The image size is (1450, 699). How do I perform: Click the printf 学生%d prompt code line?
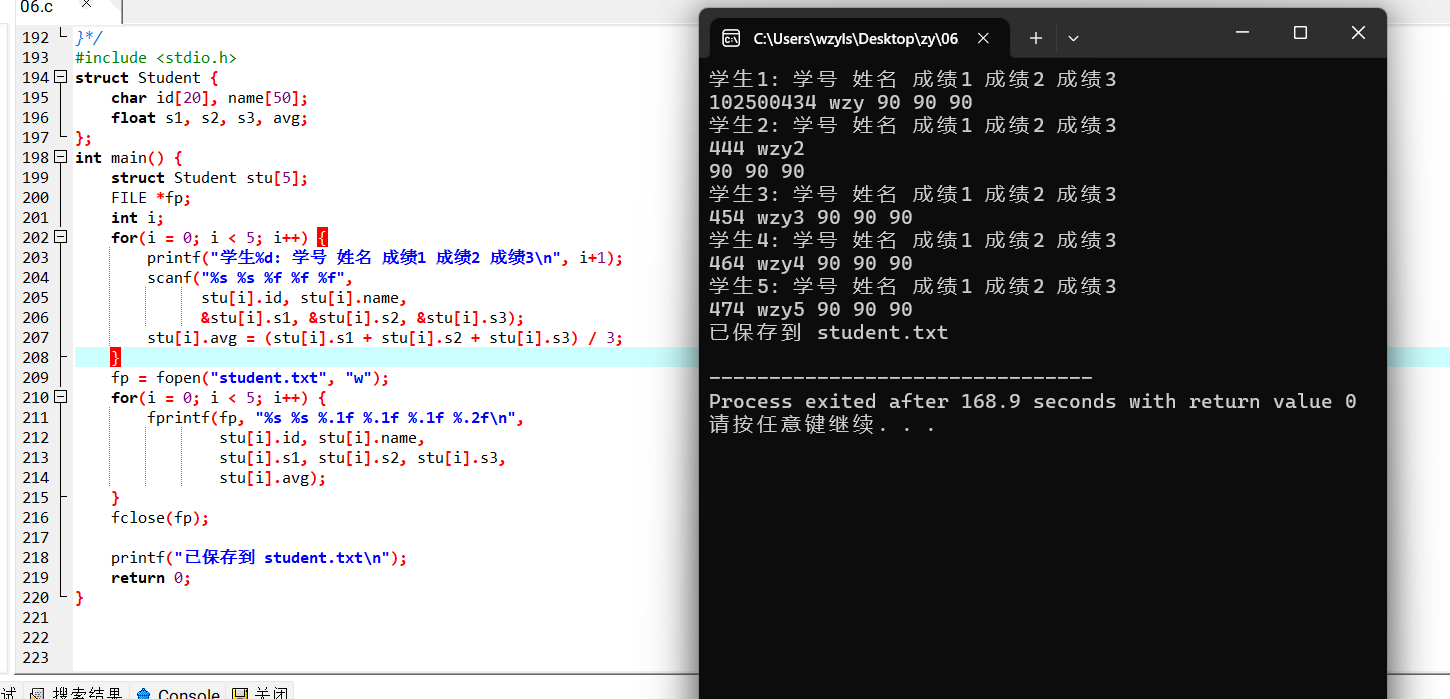pos(385,257)
